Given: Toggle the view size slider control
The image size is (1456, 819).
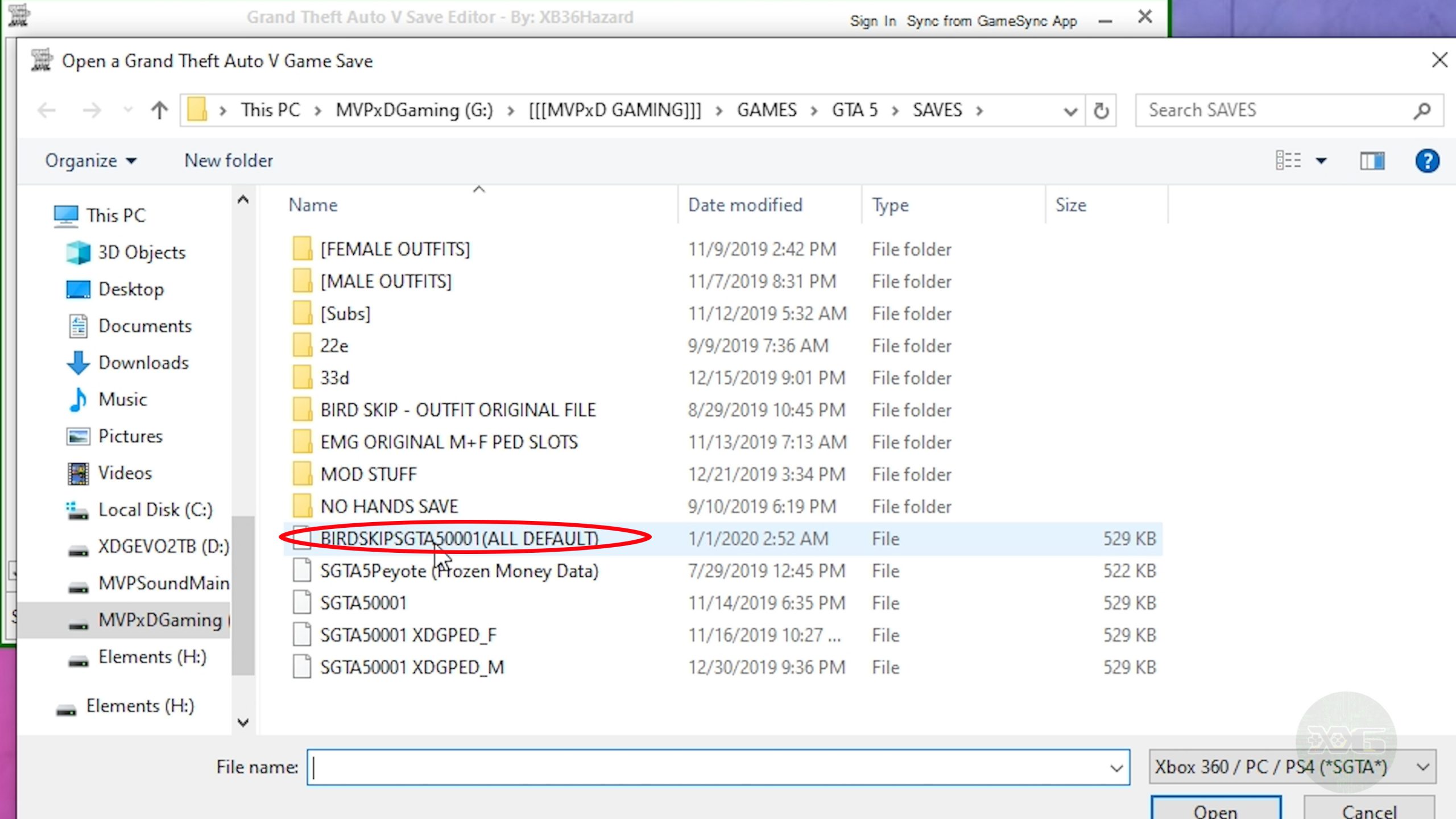Looking at the screenshot, I should point(1321,160).
